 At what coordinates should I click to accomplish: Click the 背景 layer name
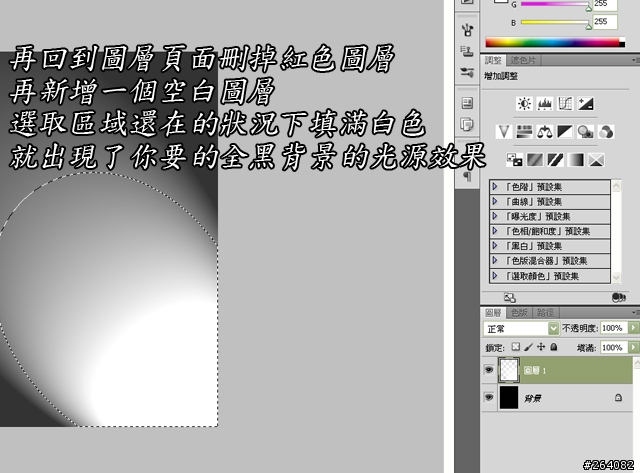tap(532, 398)
